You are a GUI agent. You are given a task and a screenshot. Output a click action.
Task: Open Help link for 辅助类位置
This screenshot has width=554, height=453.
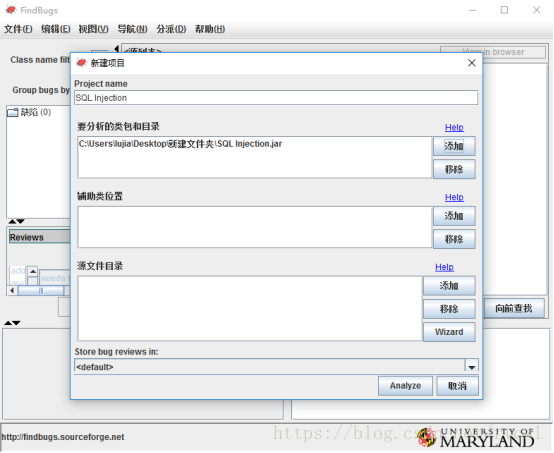tap(454, 198)
